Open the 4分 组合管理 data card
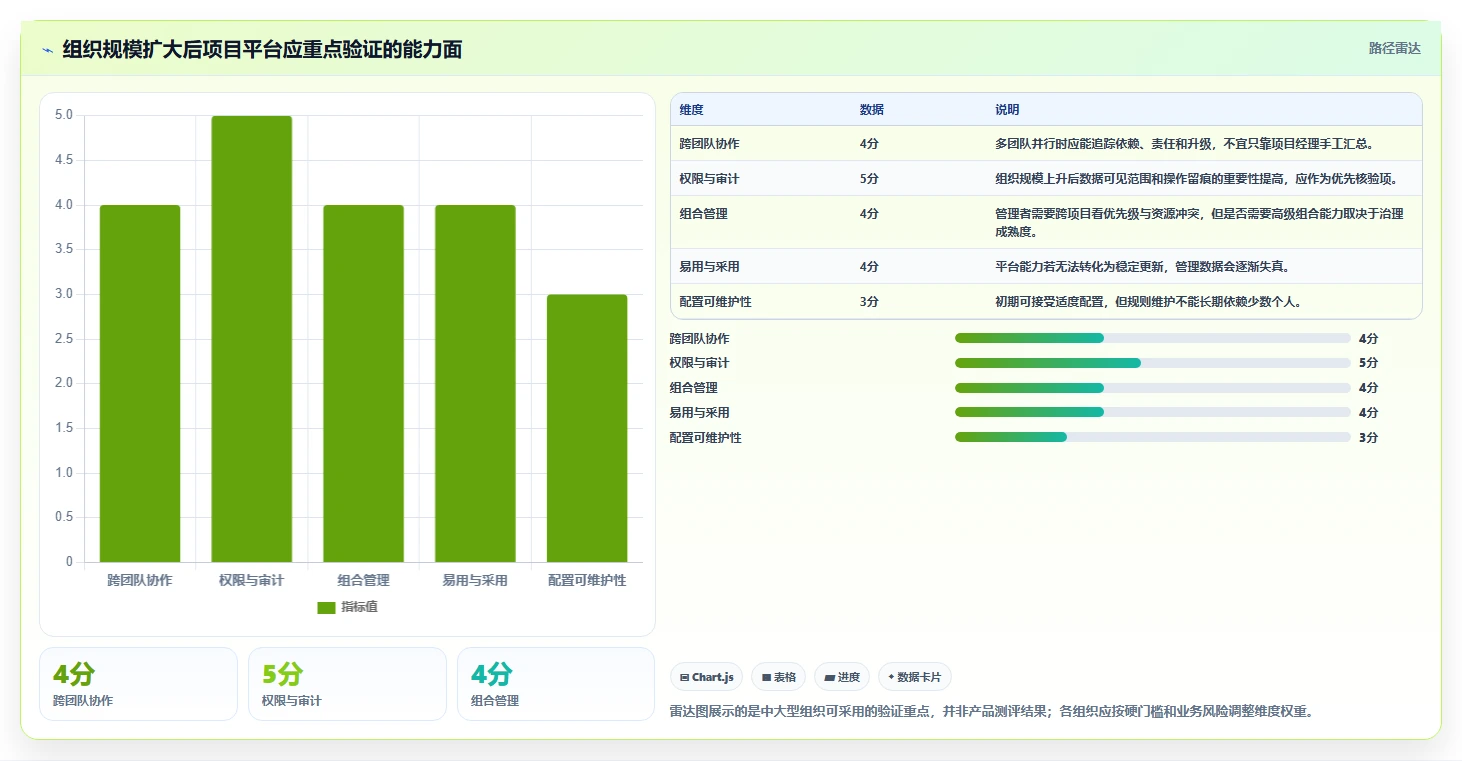The width and height of the screenshot is (1462, 761). 556,684
